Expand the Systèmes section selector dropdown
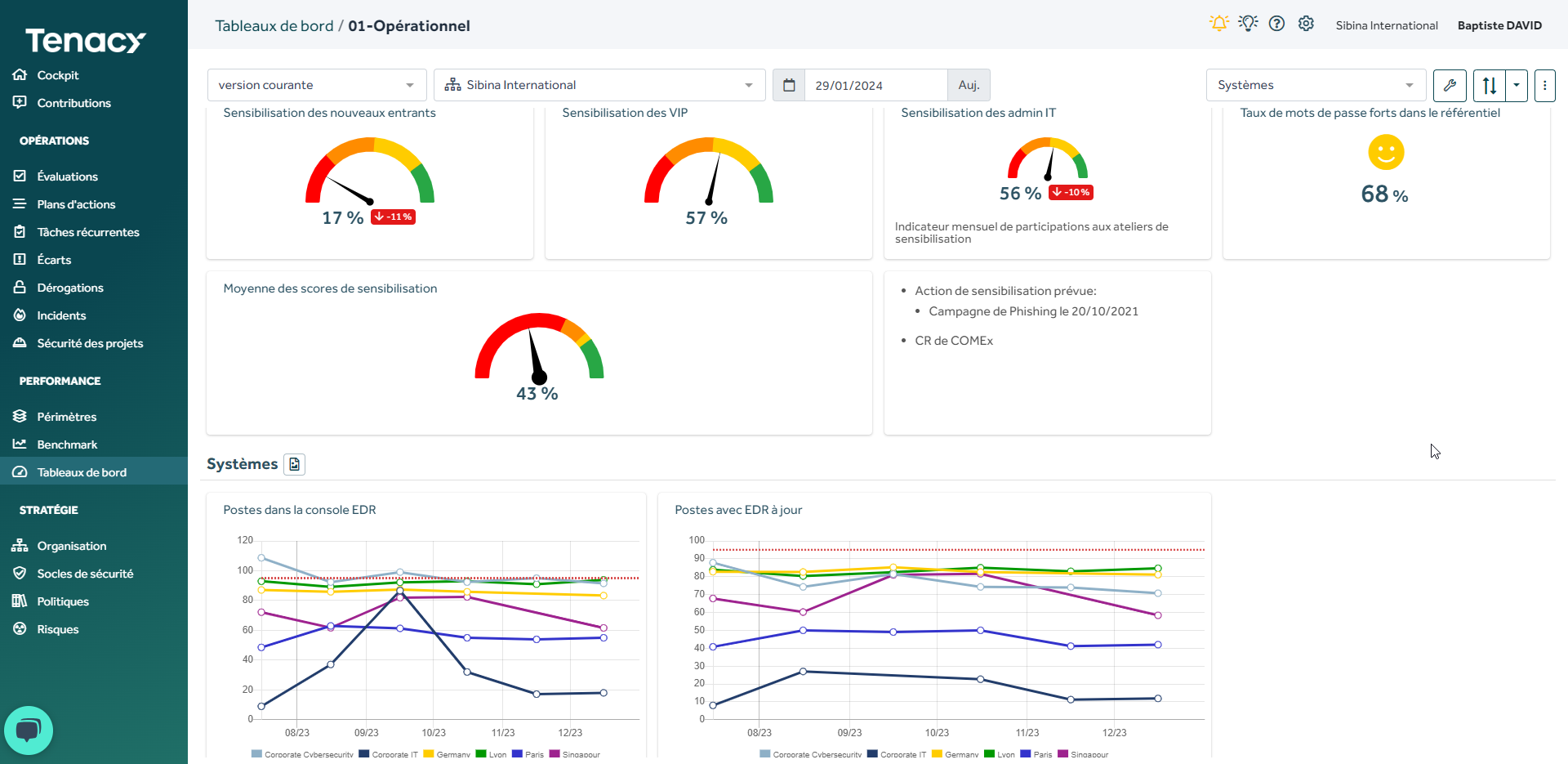Viewport: 1568px width, 764px height. pyautogui.click(x=1315, y=85)
